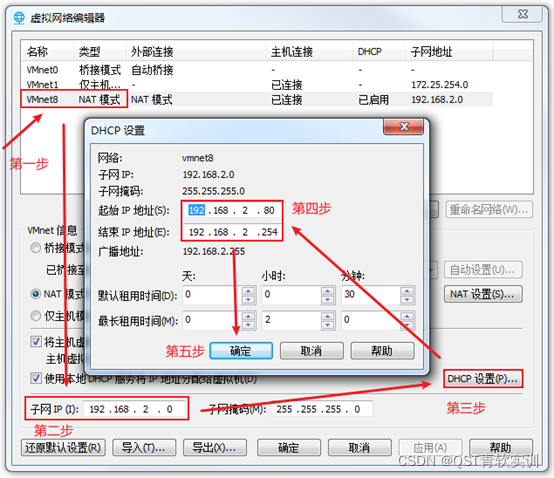Click the 子网 IP (I) input field
The height and width of the screenshot is (478, 554).
pyautogui.click(x=134, y=409)
